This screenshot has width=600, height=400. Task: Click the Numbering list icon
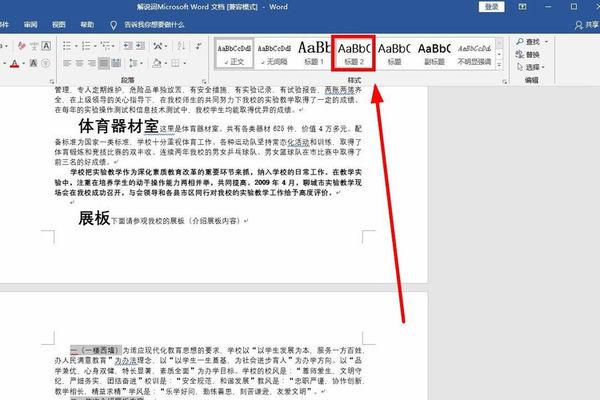(86, 46)
